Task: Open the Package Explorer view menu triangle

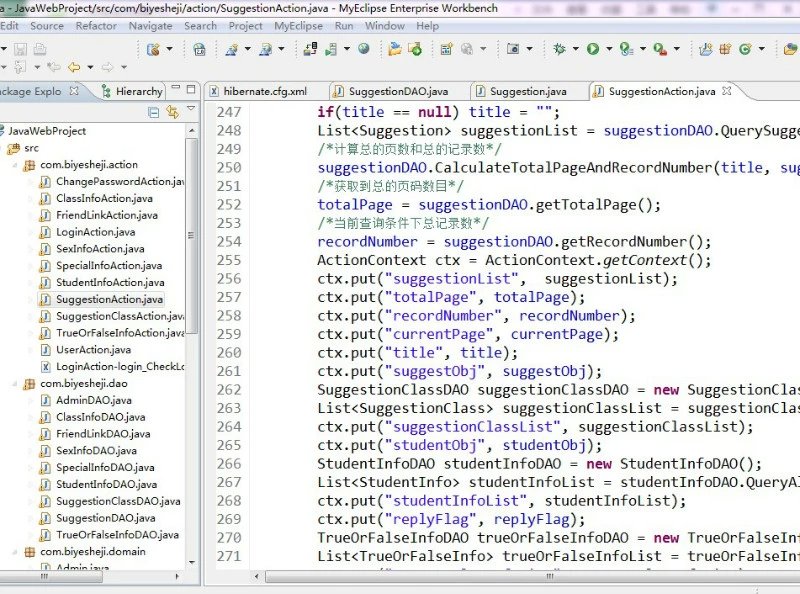Action: coord(191,108)
